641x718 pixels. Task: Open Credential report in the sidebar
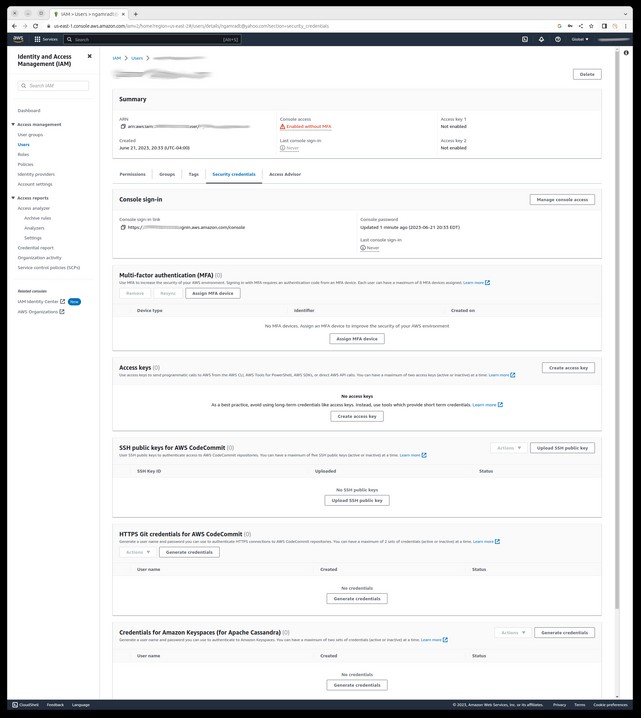36,248
